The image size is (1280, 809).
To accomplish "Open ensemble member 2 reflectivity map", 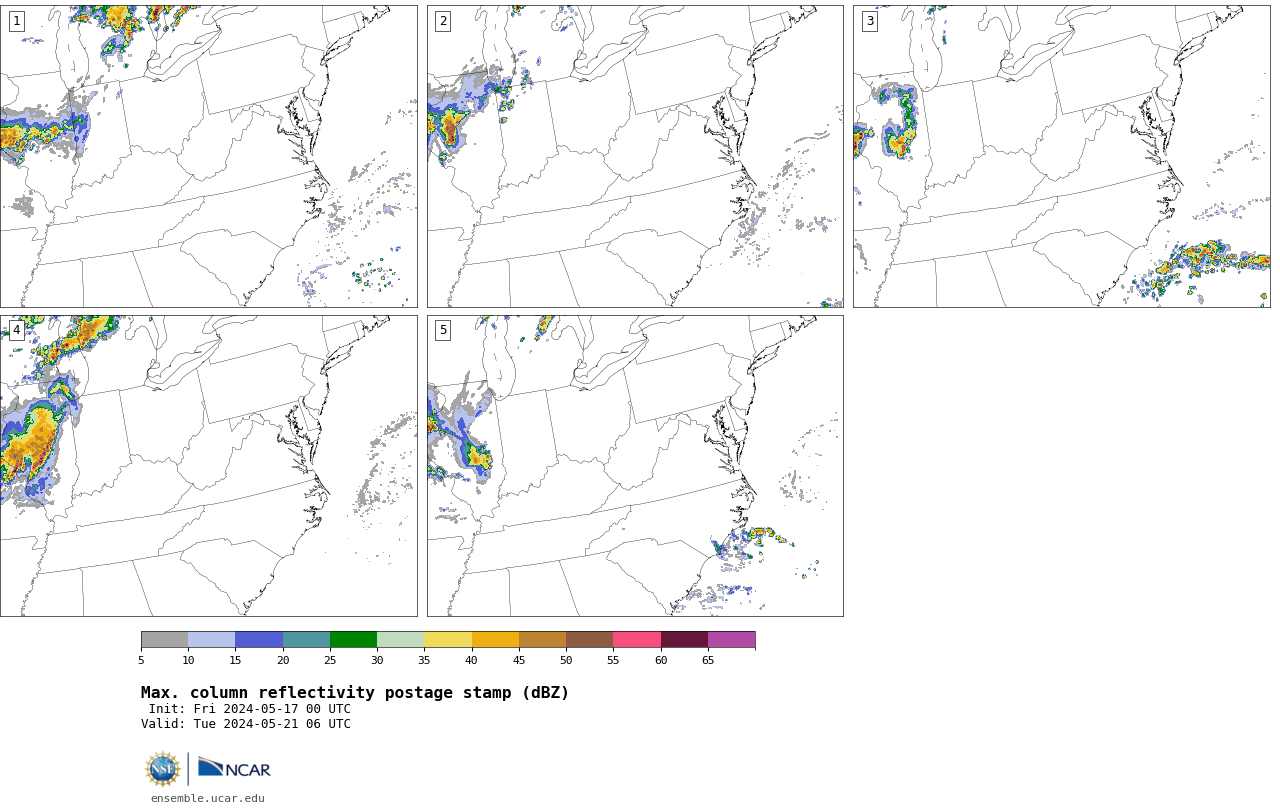I will point(635,156).
